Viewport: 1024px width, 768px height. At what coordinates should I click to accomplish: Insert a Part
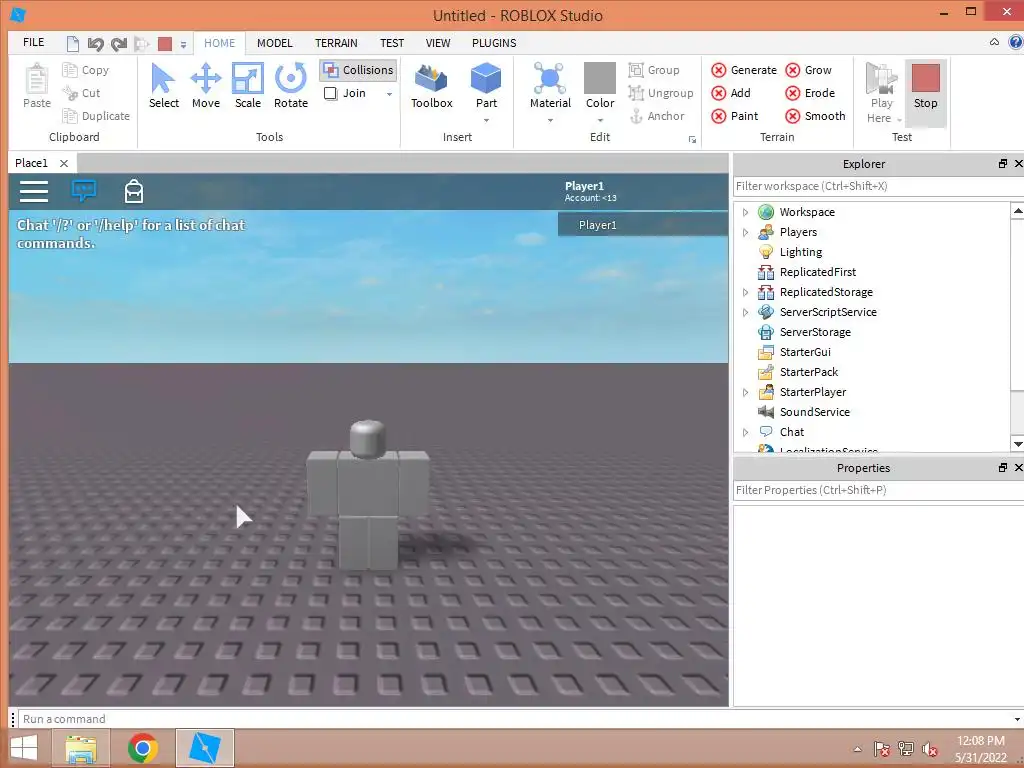point(486,86)
